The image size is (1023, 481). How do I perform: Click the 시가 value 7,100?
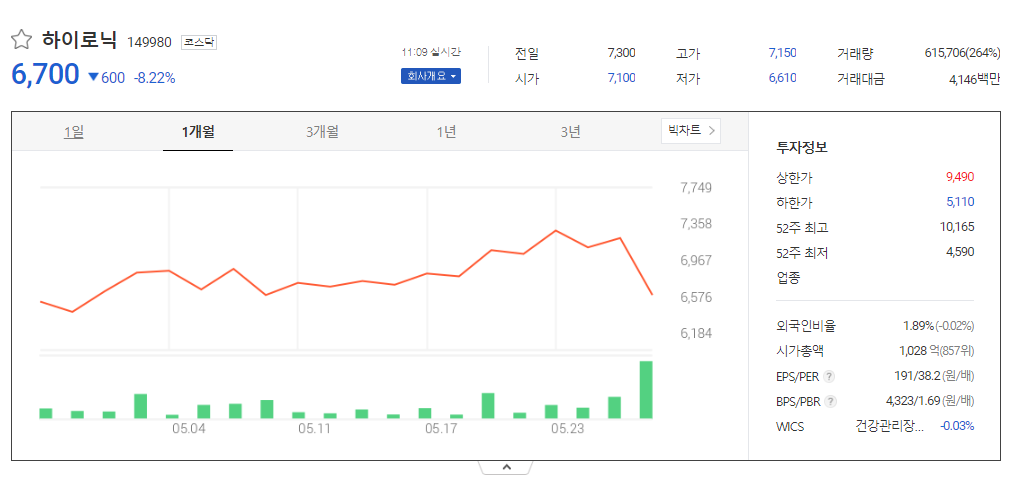621,79
